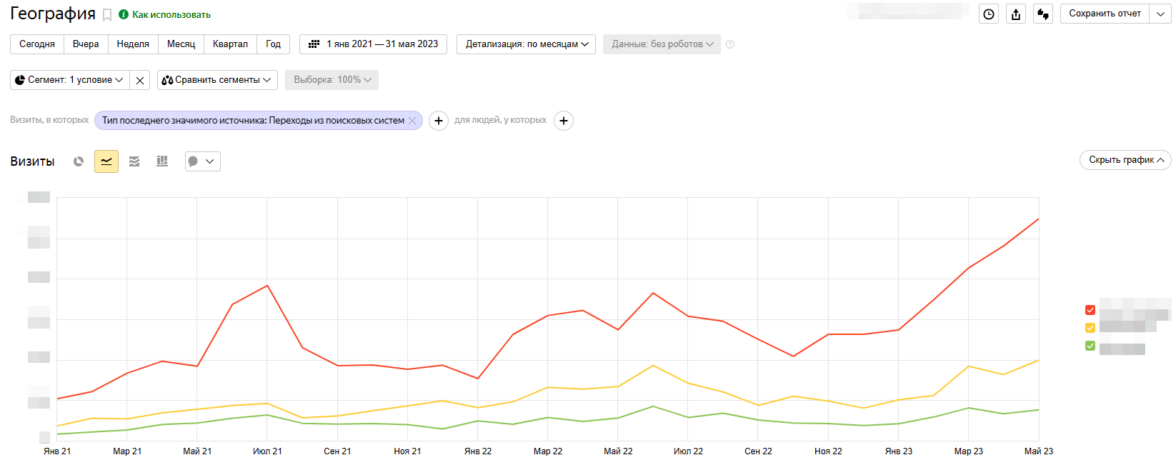The height and width of the screenshot is (470, 1176).
Task: Expand the Сравнить сегменты dropdown
Action: [217, 80]
